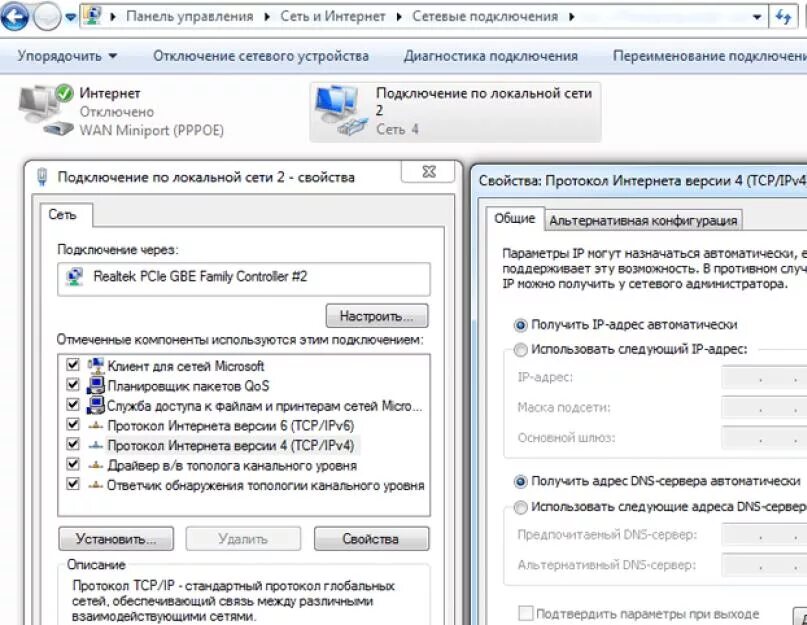Screen dimensions: 807x625
Task: Go back with the blue back arrow
Action: [x=14, y=17]
